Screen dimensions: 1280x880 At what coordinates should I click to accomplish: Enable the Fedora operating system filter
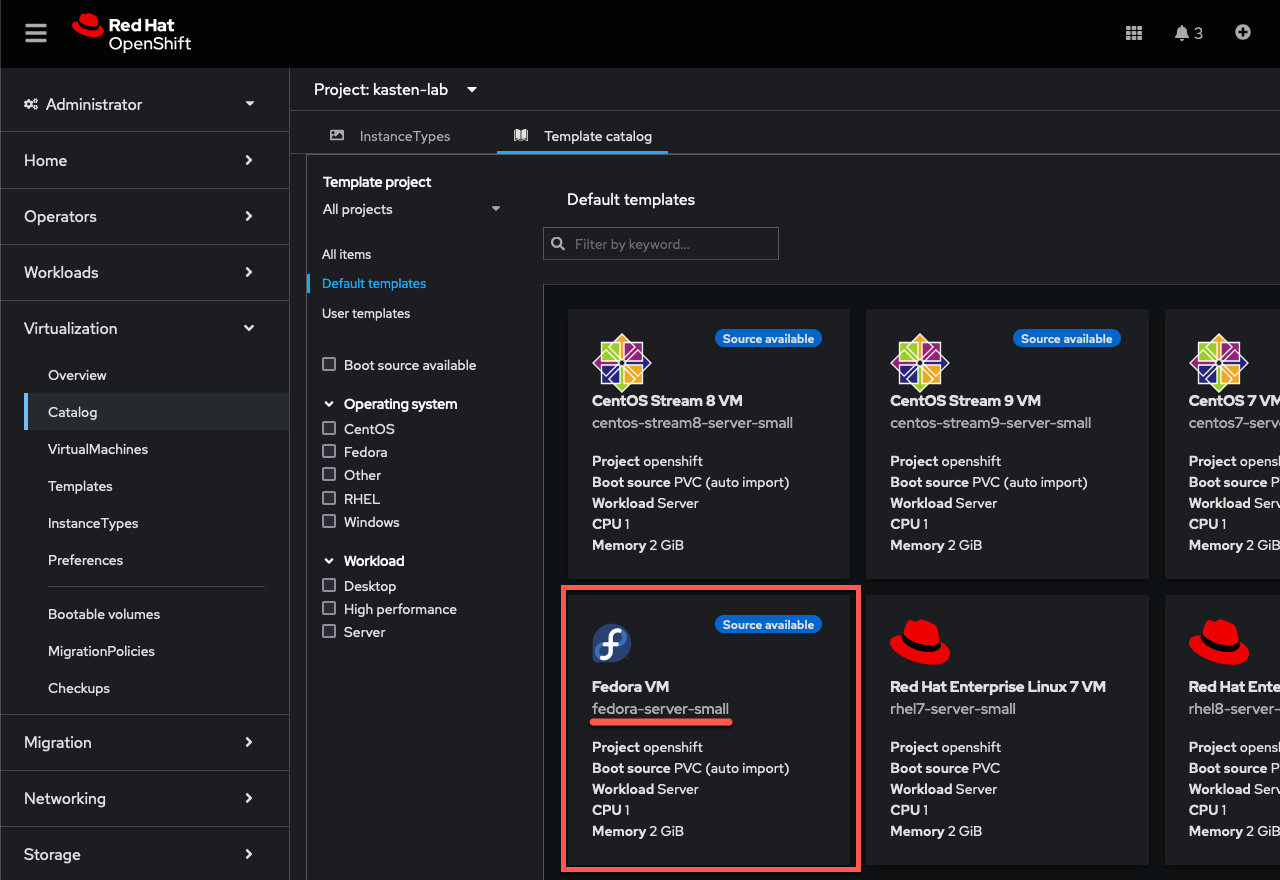(x=329, y=452)
